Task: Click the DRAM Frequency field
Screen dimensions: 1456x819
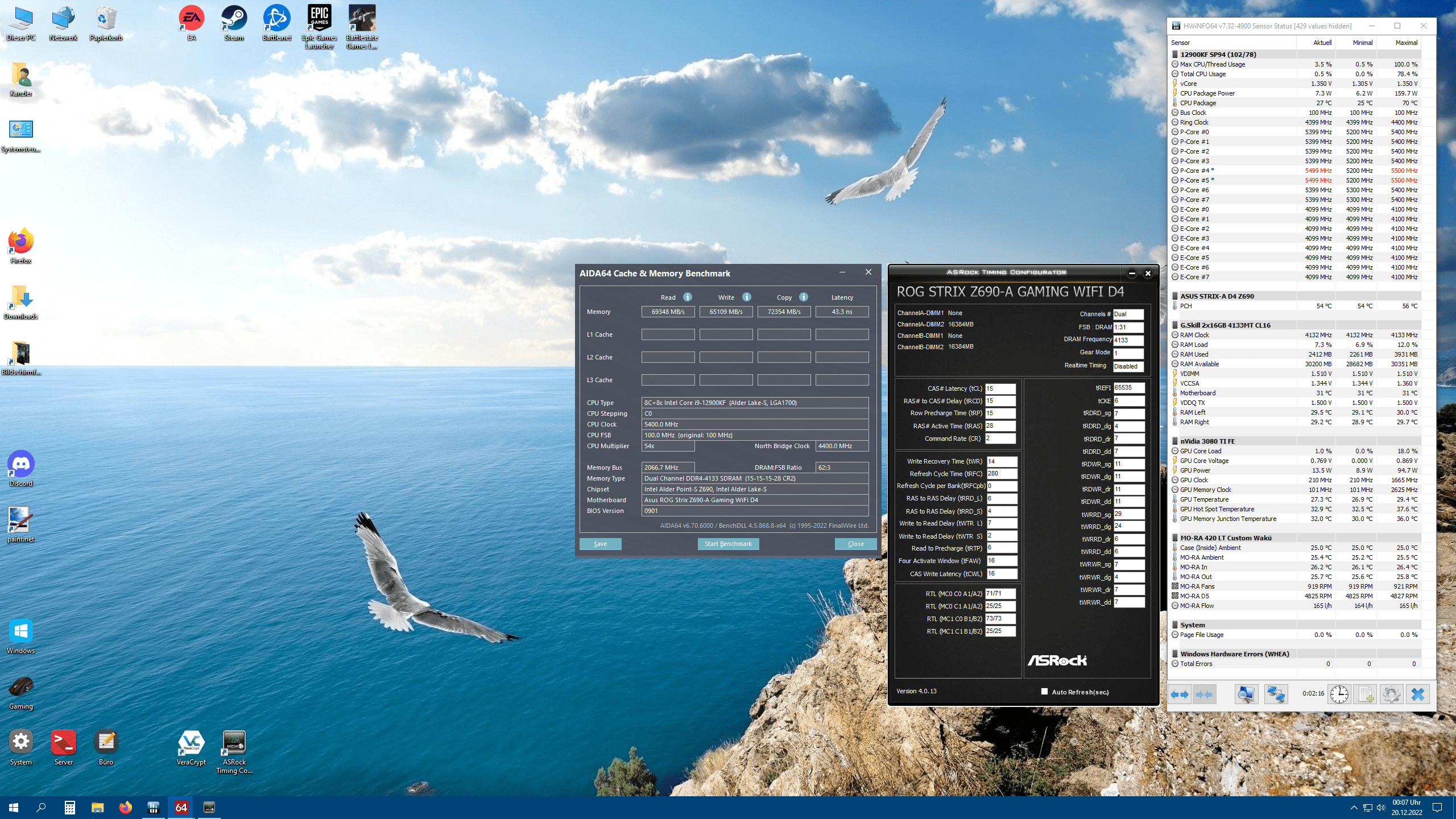Action: click(1128, 340)
